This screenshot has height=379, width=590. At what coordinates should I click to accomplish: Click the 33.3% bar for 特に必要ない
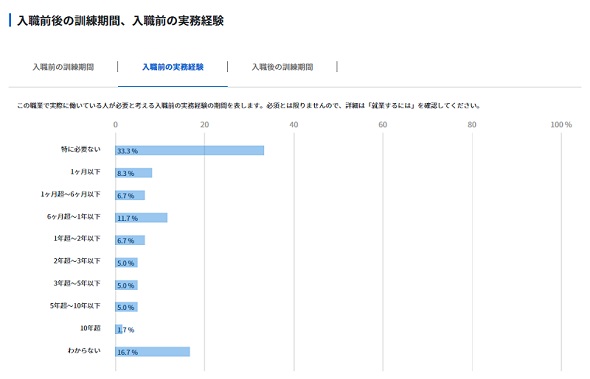pyautogui.click(x=190, y=151)
